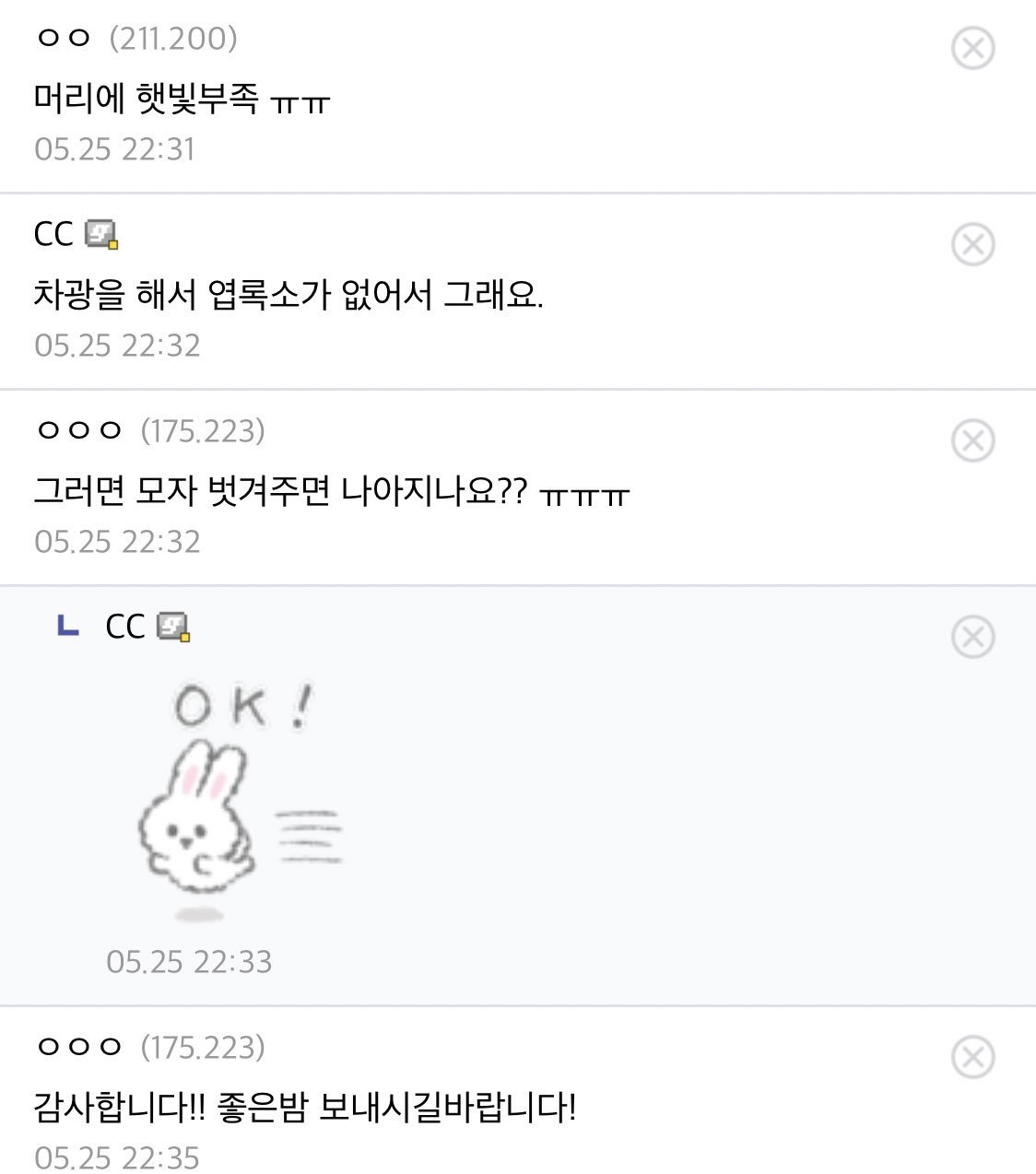This screenshot has height=1174, width=1036.
Task: Click the comment 그러면 모자 벗겨주면 나아지나요
Action: tap(330, 490)
